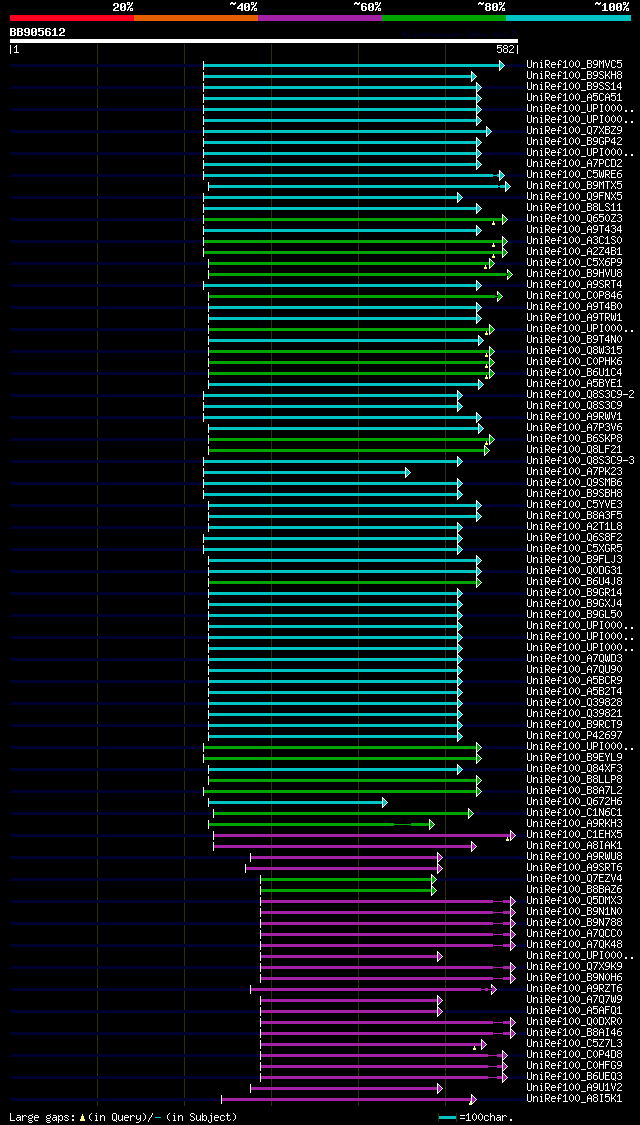640x1125 pixels.
Task: Click the green alignment bar for B9HVU8
Action: [360, 274]
